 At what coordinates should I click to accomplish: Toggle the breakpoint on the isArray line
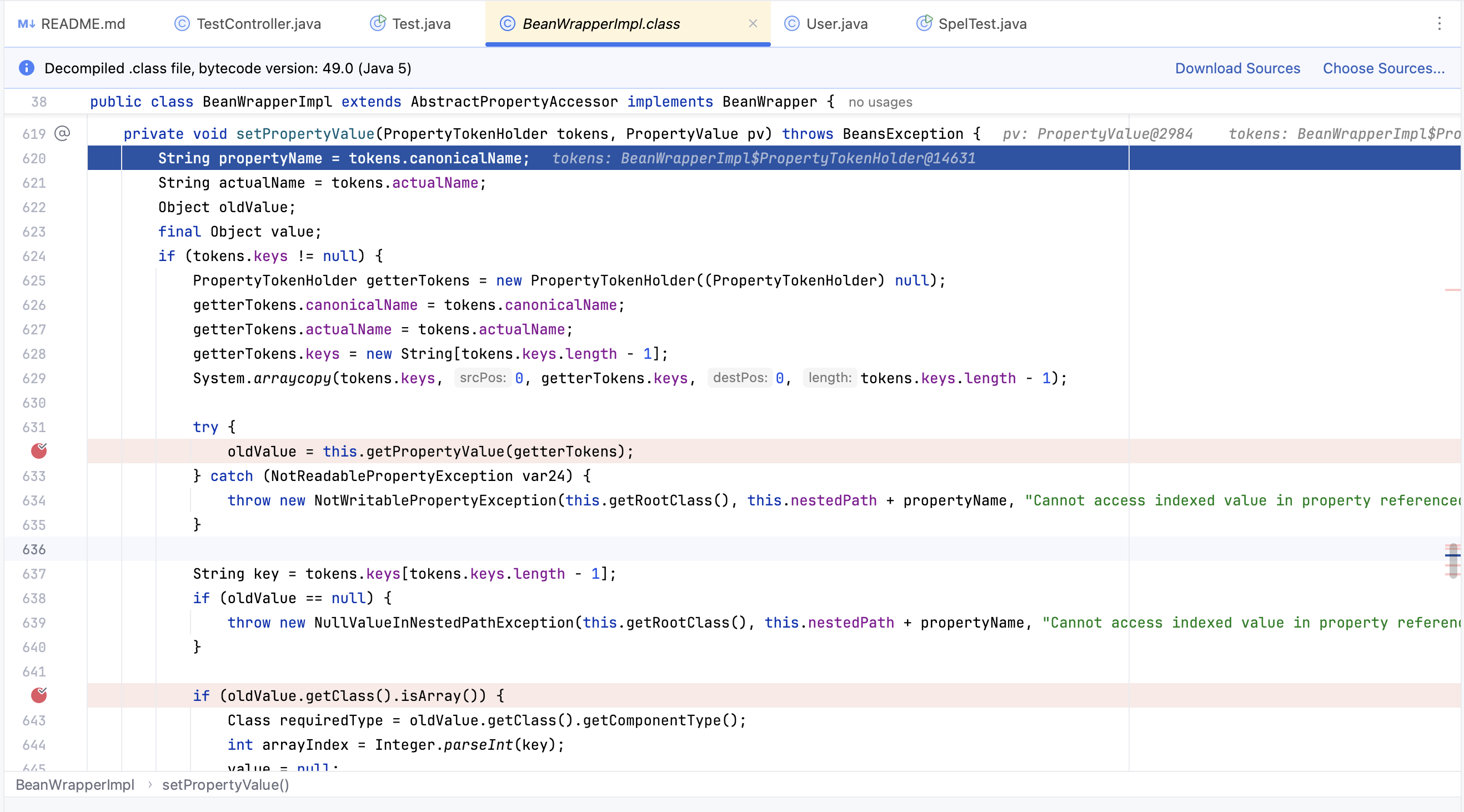(x=39, y=695)
